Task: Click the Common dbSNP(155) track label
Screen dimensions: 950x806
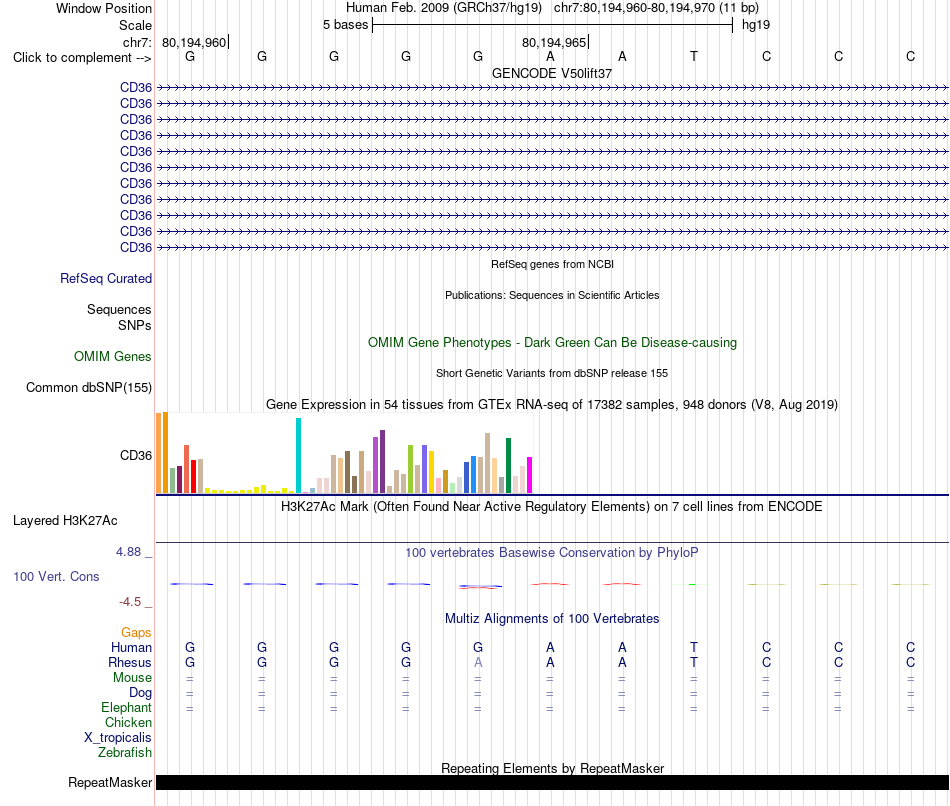Action: click(88, 387)
